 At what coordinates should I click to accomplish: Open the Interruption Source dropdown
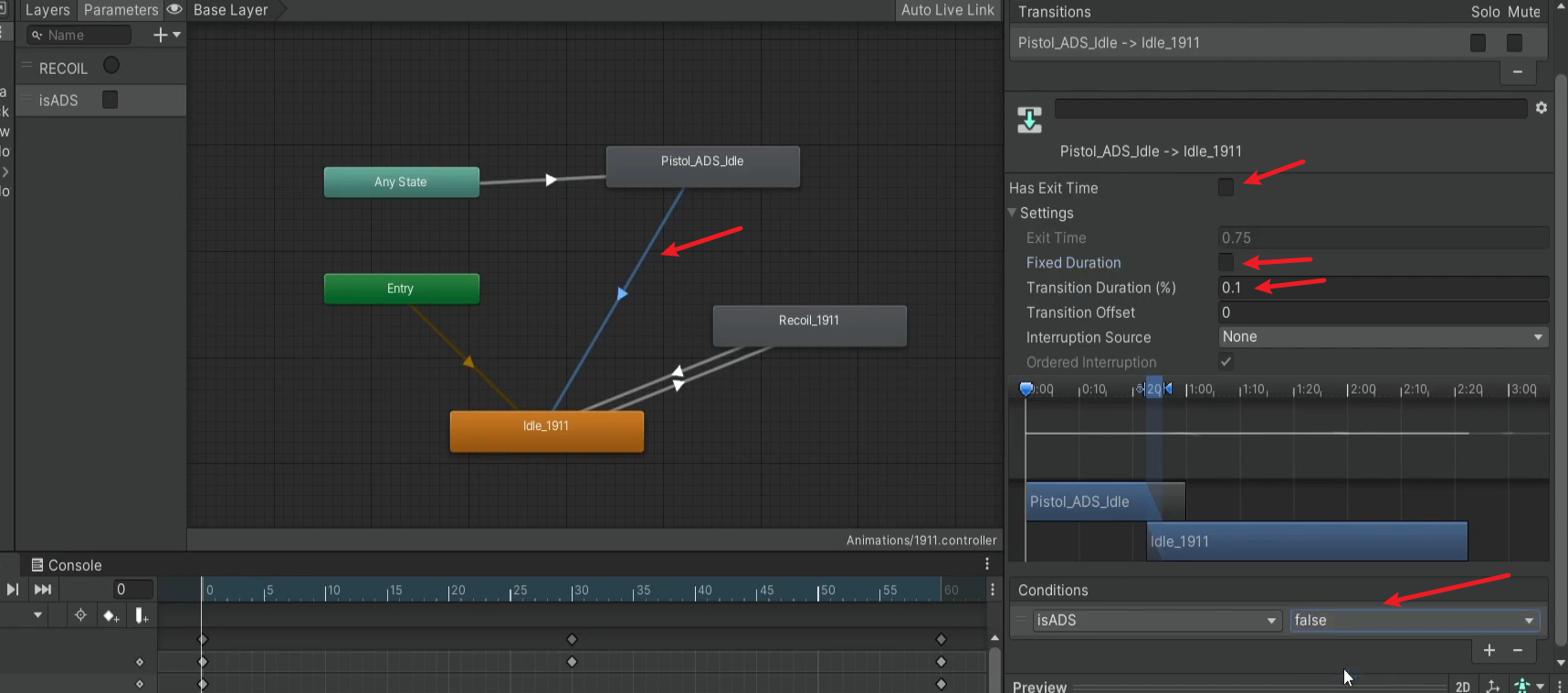(x=1382, y=337)
